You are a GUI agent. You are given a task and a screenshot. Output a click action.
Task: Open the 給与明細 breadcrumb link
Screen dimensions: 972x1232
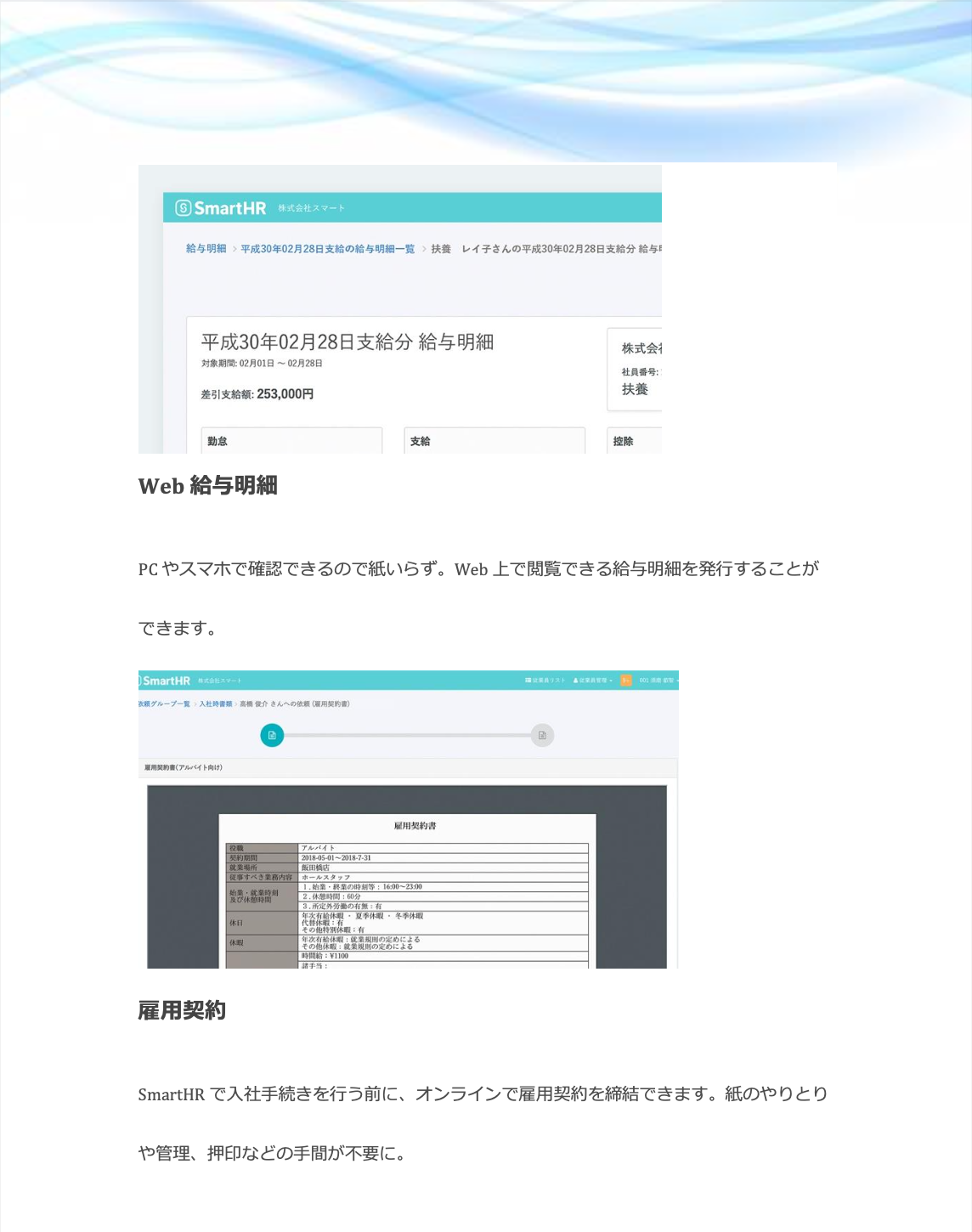coord(206,249)
